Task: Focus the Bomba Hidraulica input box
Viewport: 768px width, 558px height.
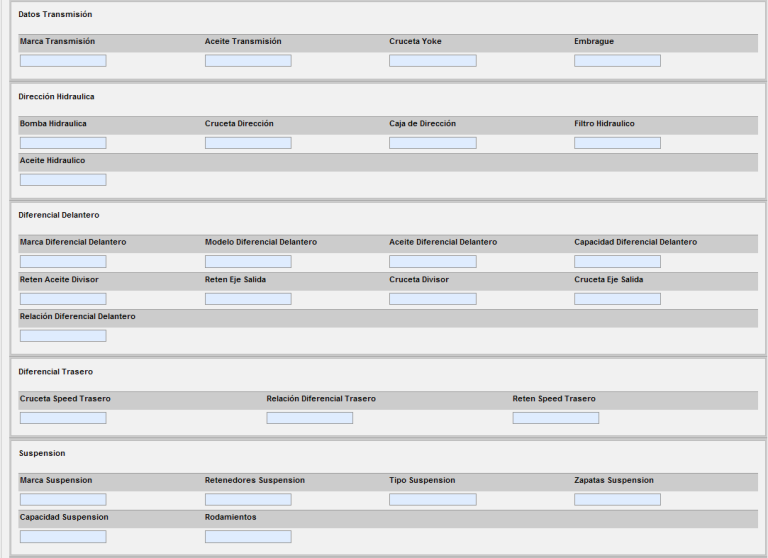Action: [x=63, y=143]
